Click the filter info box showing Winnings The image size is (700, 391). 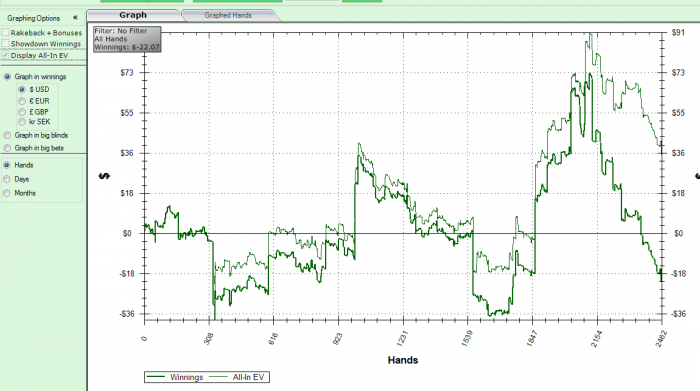coord(127,39)
